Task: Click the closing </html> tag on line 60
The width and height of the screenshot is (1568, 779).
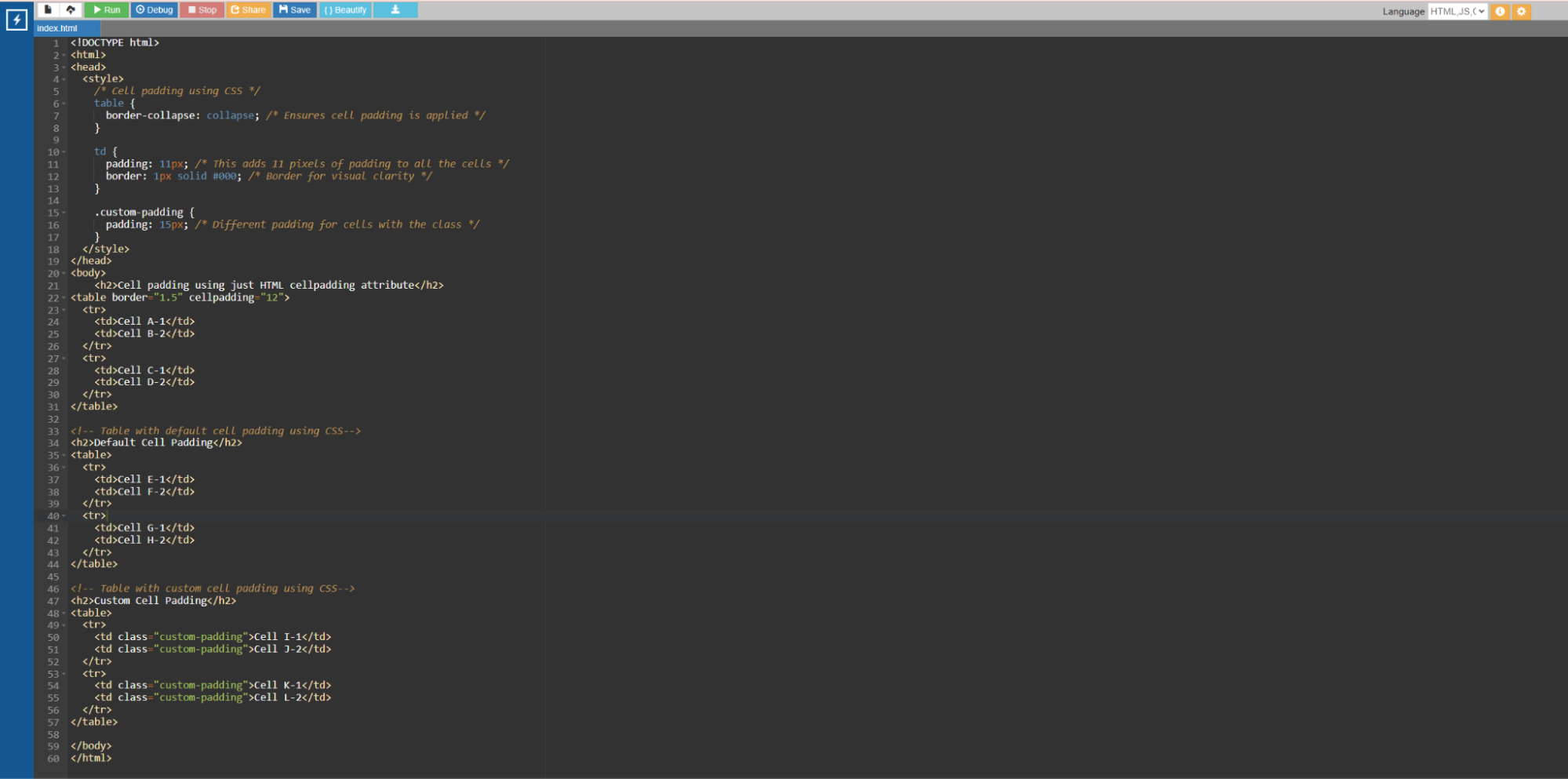Action: [x=91, y=759]
